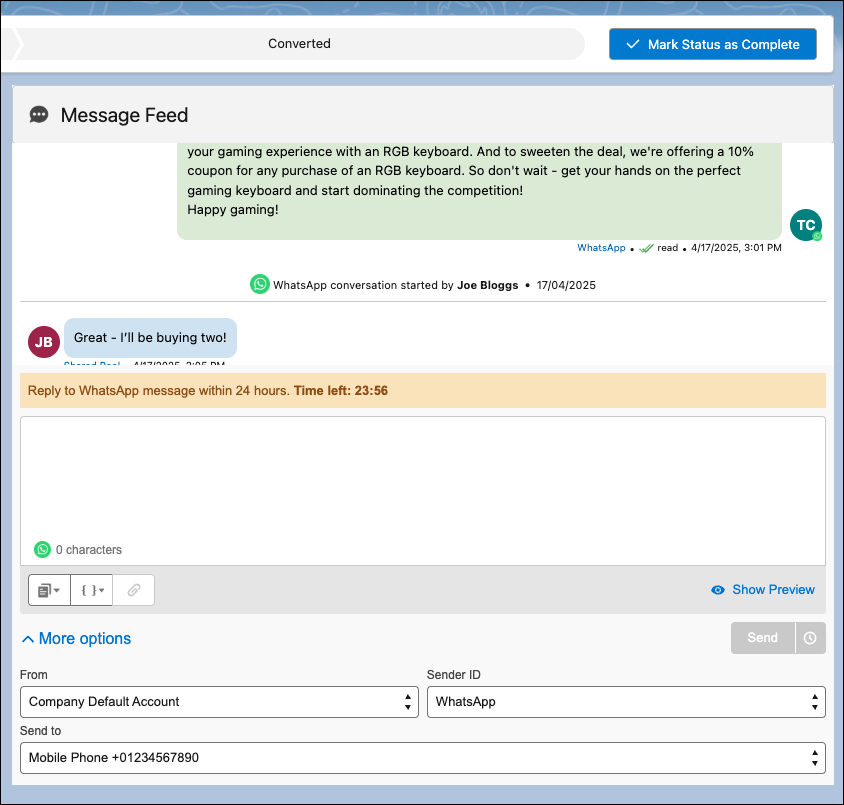The image size is (844, 805).
Task: Open the Joe Bloggs link
Action: tap(487, 284)
